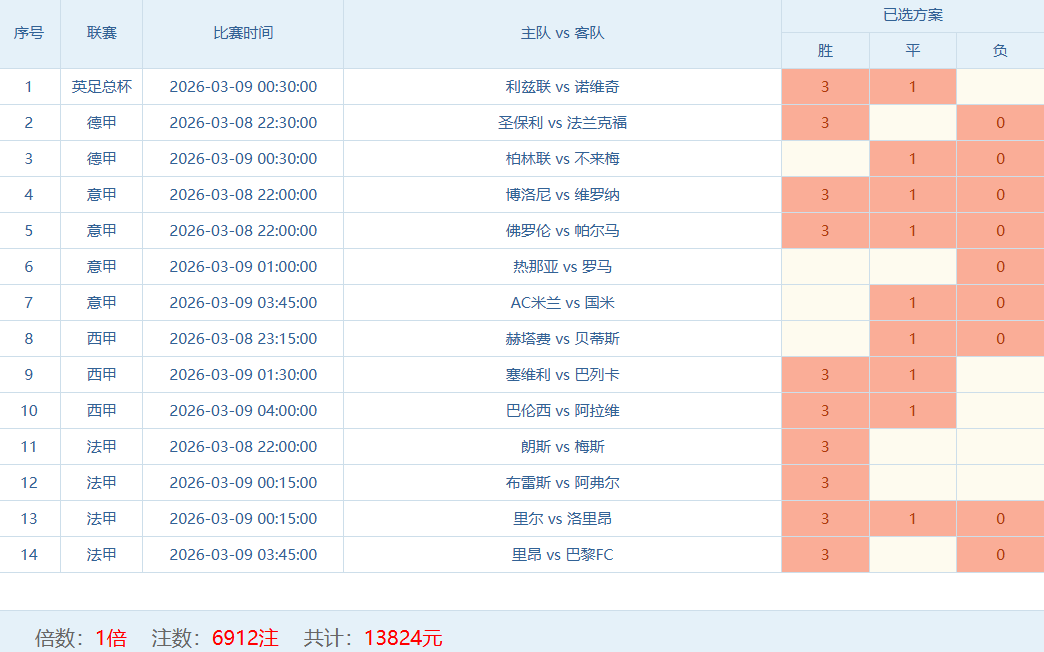Toggle draw selection for 里尔 vs 洛里昂
The width and height of the screenshot is (1044, 652).
tap(912, 519)
